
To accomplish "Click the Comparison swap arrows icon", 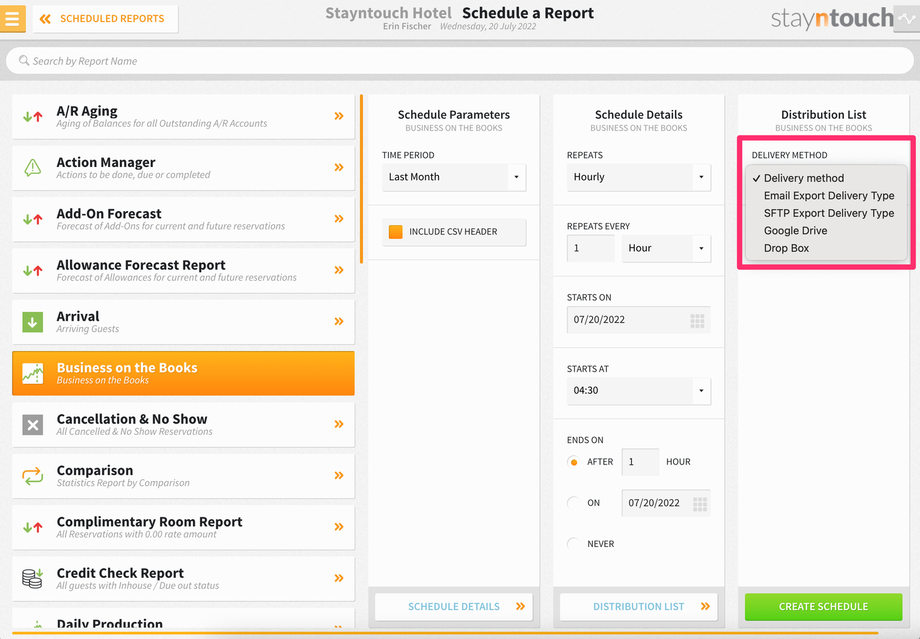I will pos(33,476).
